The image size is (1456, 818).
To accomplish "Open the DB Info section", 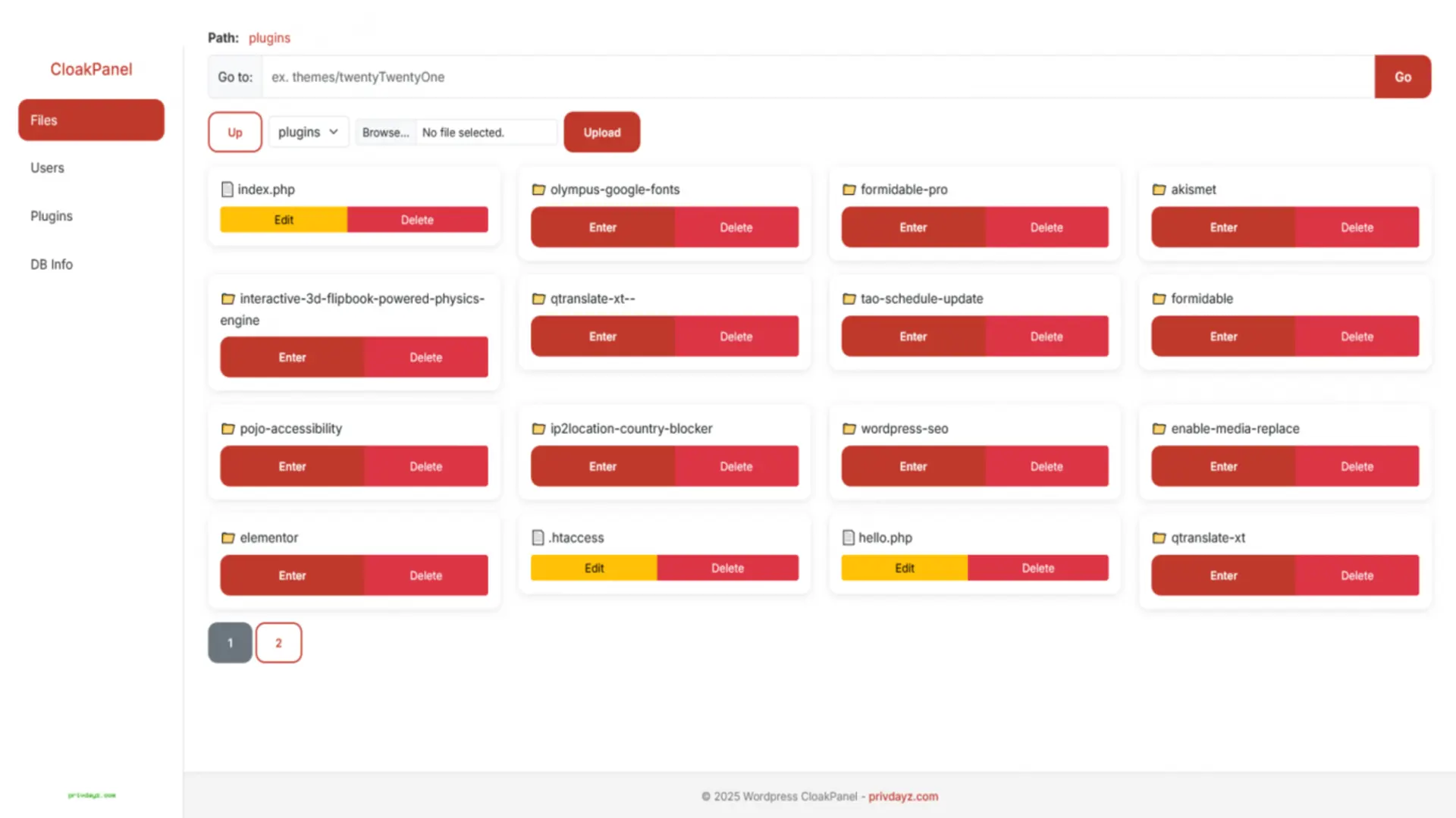I will coord(51,264).
